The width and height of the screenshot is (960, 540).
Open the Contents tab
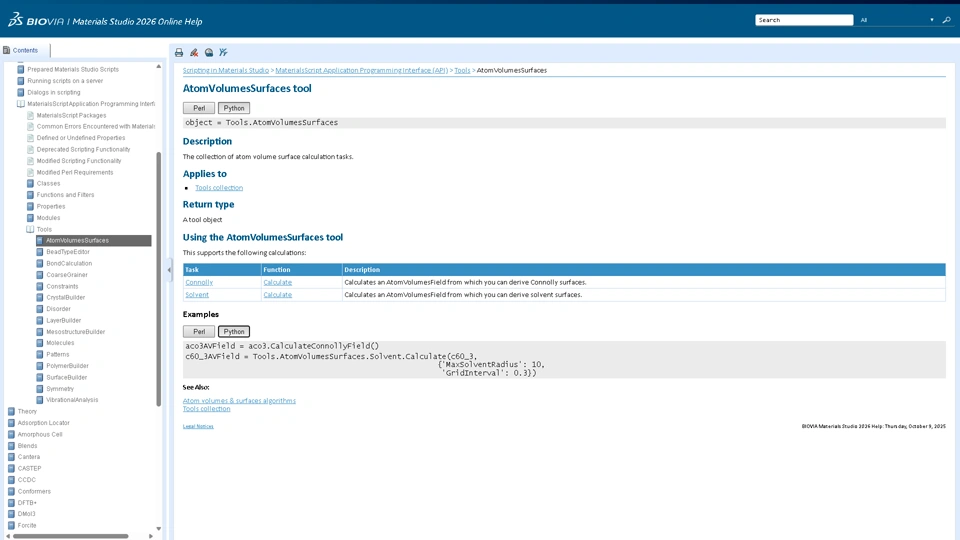tap(25, 50)
